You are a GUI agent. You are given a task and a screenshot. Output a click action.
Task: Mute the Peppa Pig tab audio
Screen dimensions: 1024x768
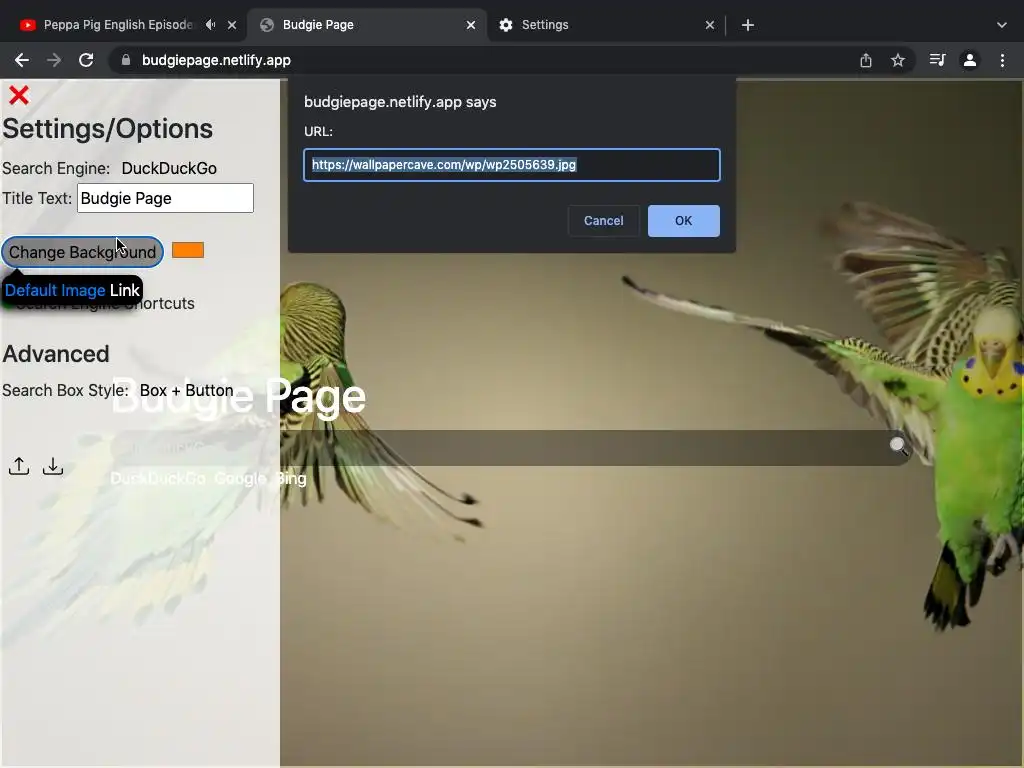(x=210, y=25)
